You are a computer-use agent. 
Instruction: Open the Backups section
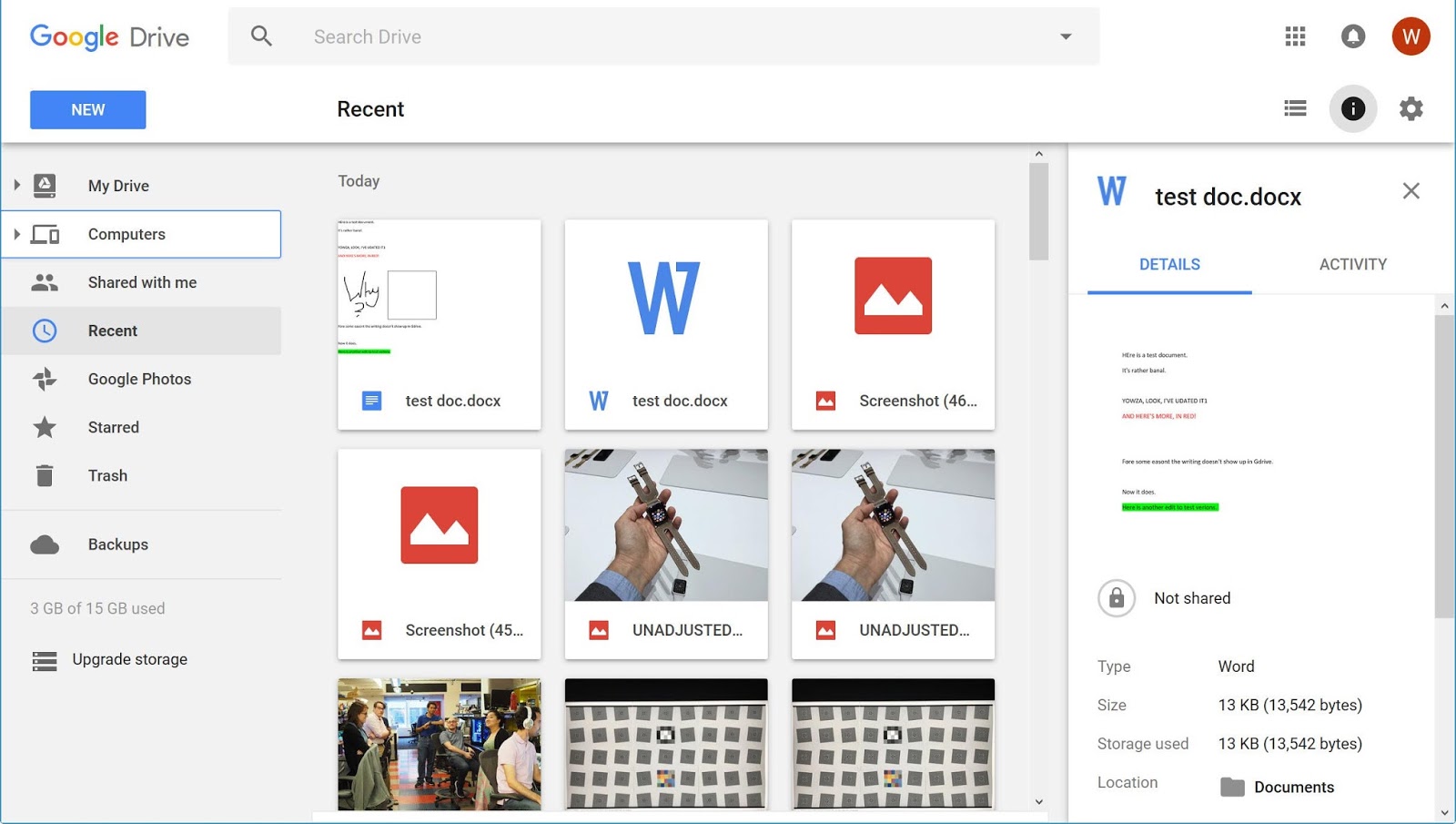point(117,544)
